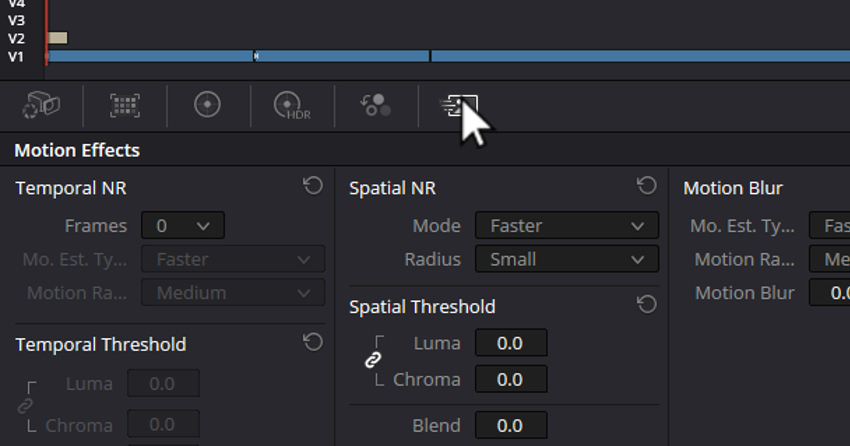The height and width of the screenshot is (446, 850).
Task: Reset Spatial Threshold values
Action: pyautogui.click(x=647, y=304)
